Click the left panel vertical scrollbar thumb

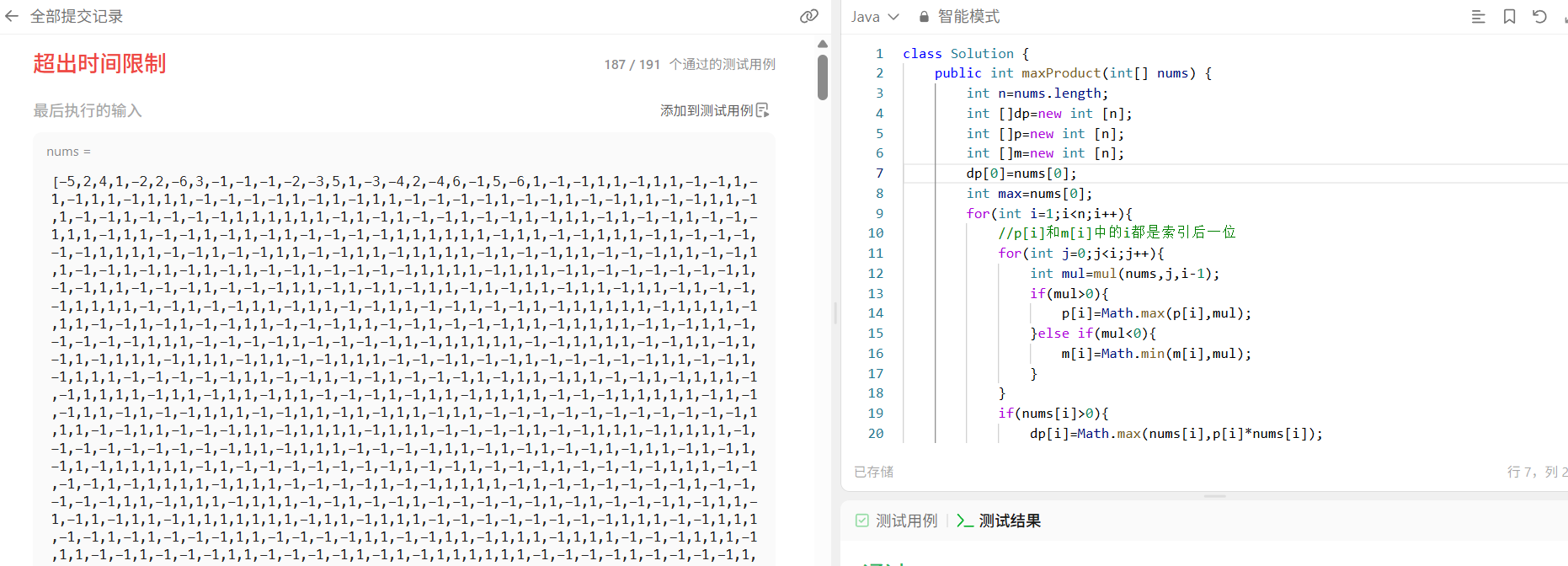tap(823, 77)
